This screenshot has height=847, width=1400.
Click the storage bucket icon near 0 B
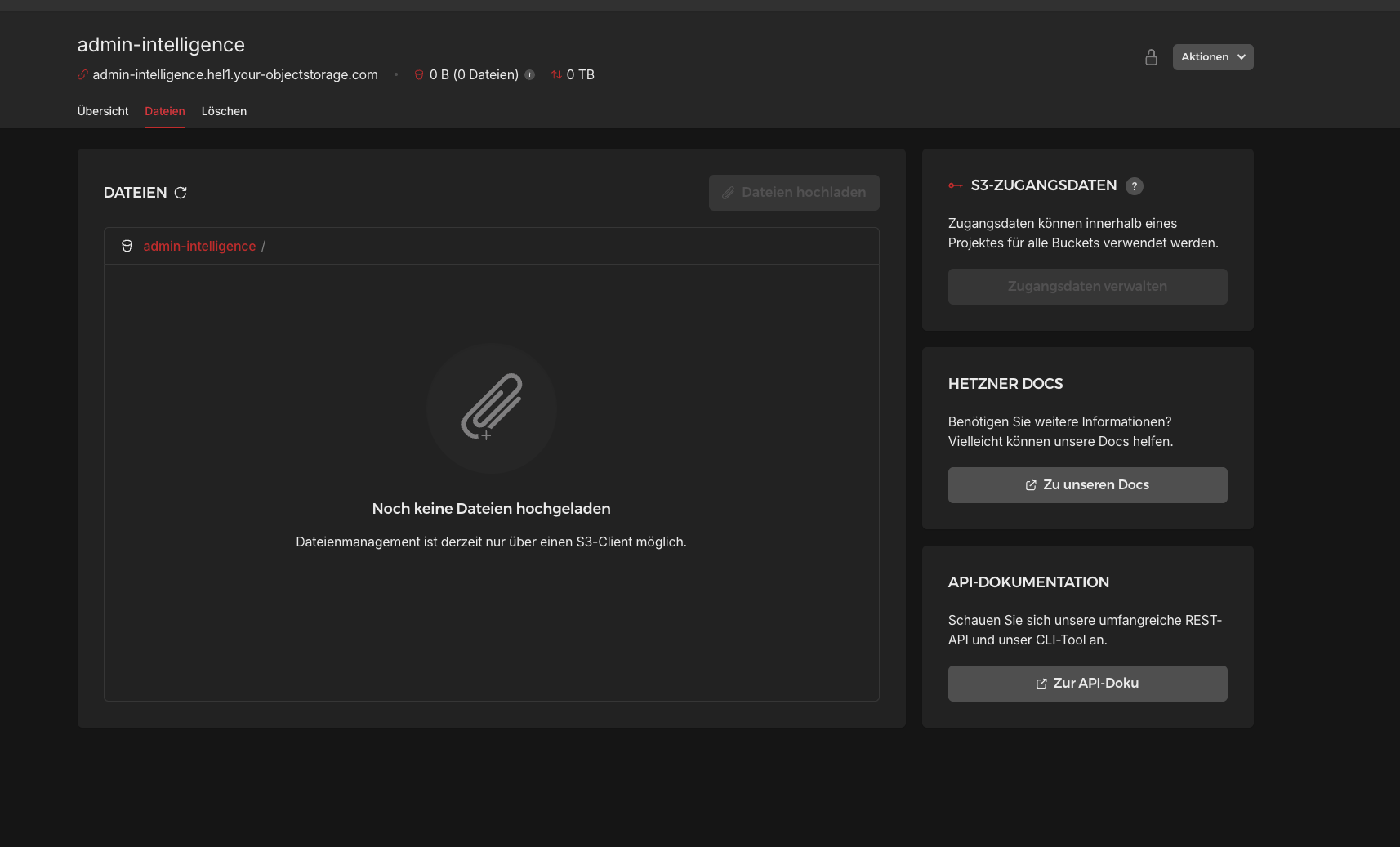pos(419,75)
